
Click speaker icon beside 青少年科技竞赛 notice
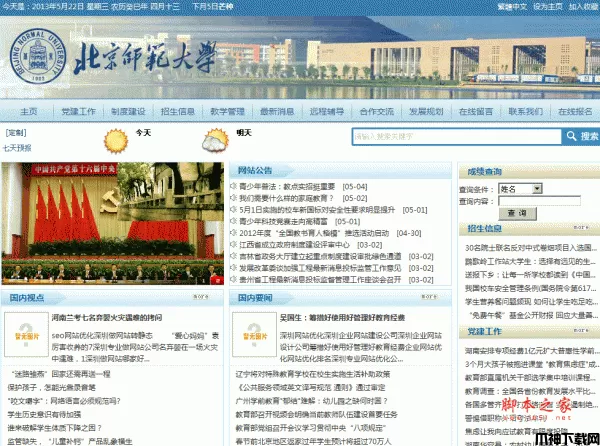pos(233,221)
